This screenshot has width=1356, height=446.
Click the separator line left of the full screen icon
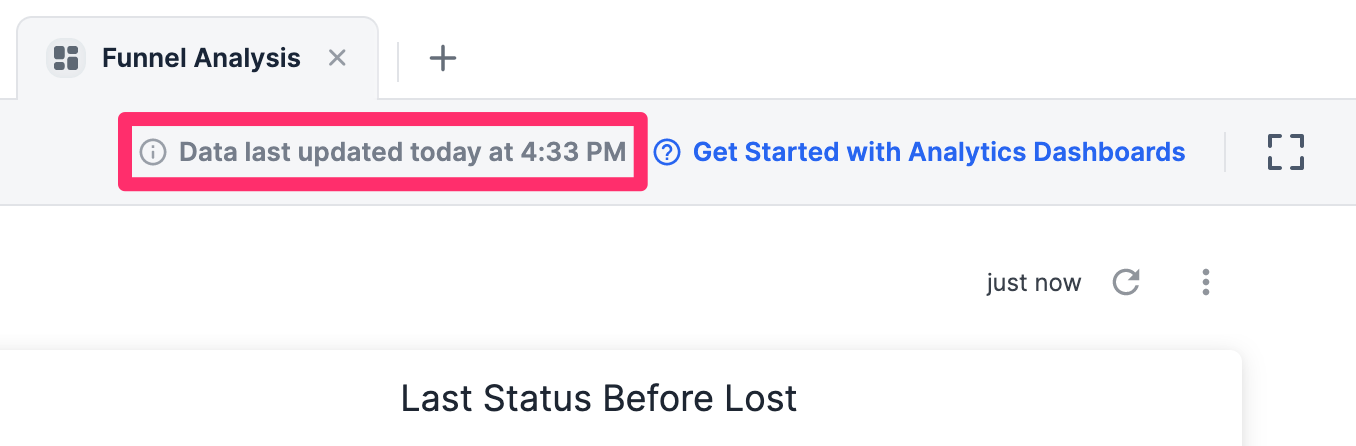1226,153
